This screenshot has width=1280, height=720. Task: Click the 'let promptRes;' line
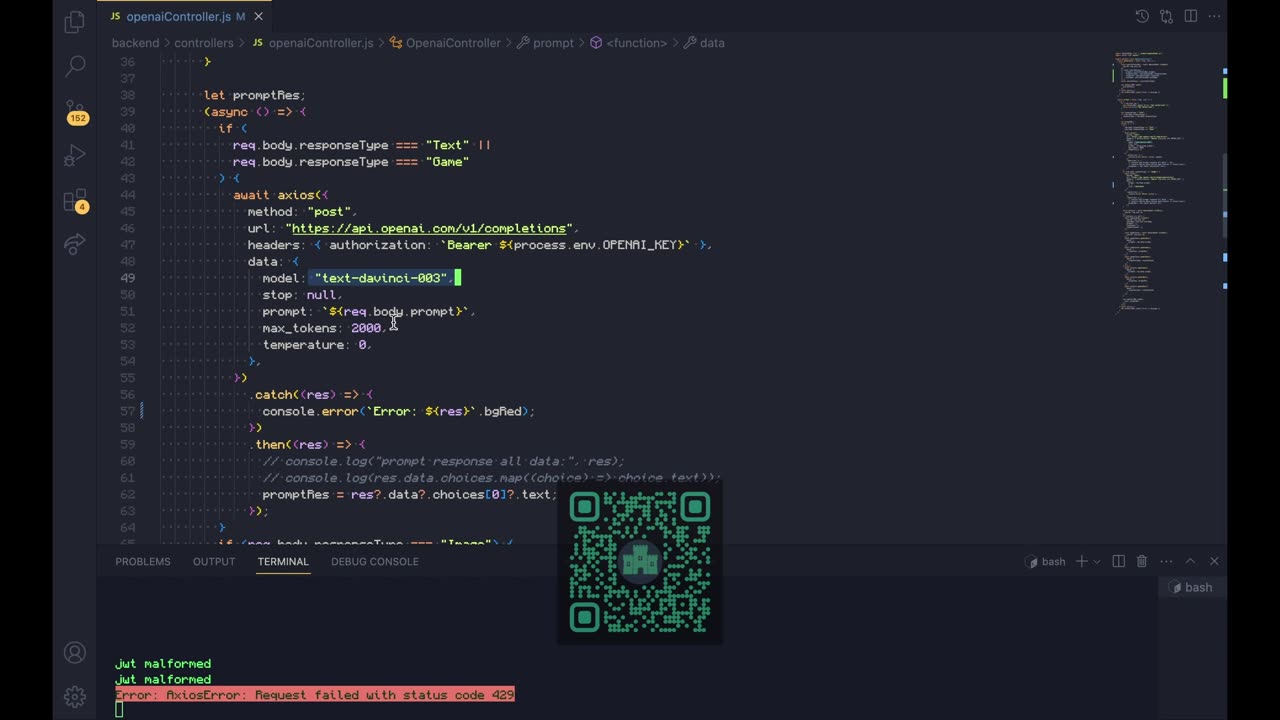tap(255, 95)
